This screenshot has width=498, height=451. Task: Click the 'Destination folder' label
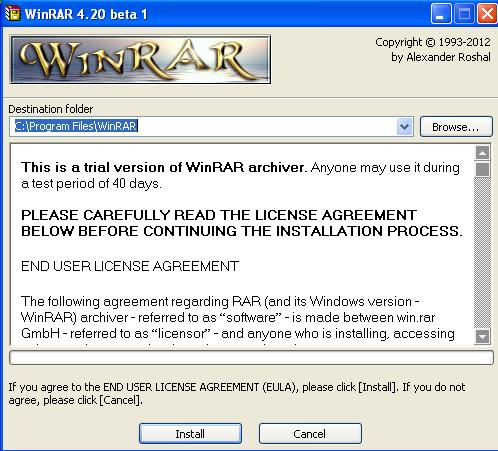click(51, 109)
